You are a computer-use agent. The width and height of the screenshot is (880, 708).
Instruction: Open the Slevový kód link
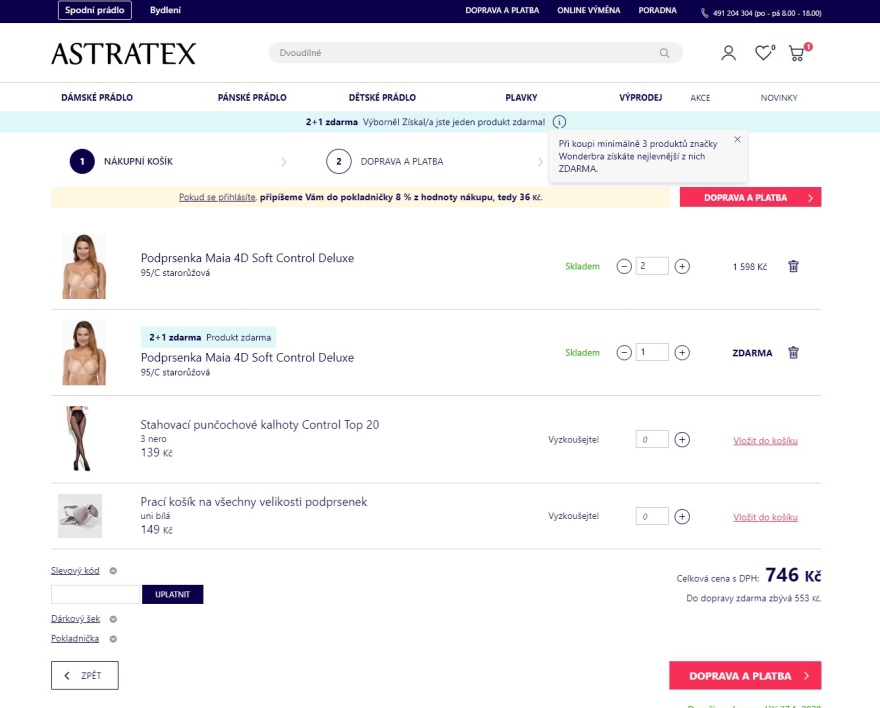pyautogui.click(x=75, y=571)
